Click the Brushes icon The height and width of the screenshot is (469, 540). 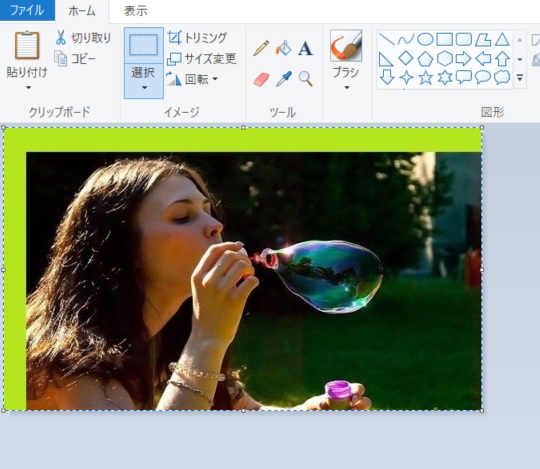pyautogui.click(x=346, y=46)
